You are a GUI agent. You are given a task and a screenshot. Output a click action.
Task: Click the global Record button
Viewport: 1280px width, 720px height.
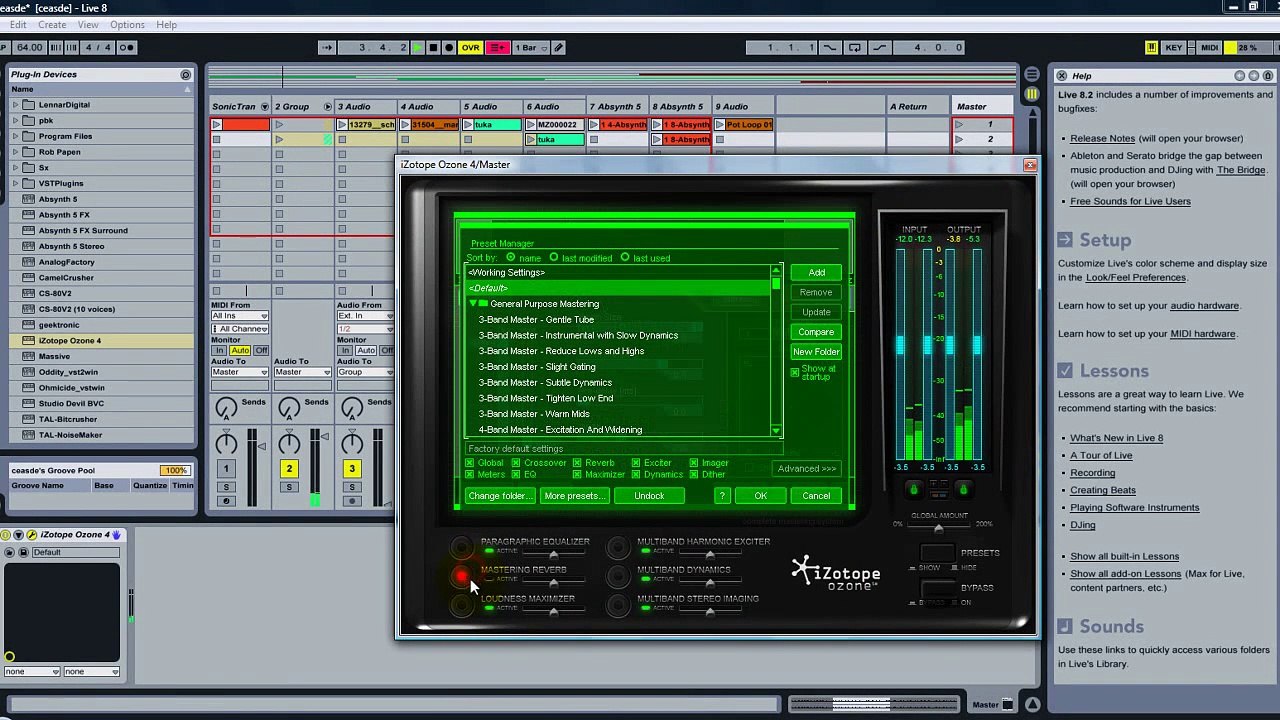click(449, 47)
